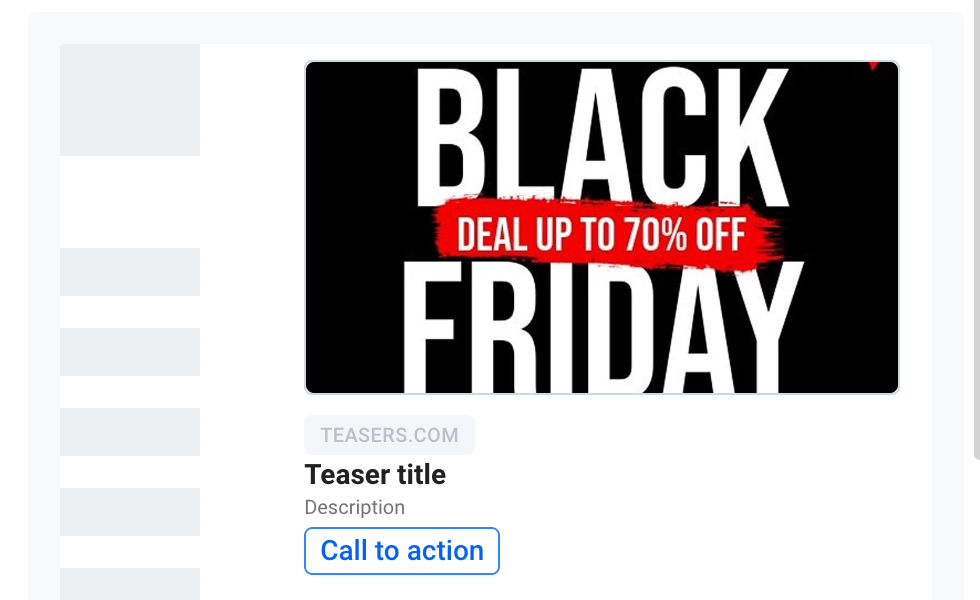980x600 pixels.
Task: Select the partially visible bottom gray placeholder block
Action: 130,584
